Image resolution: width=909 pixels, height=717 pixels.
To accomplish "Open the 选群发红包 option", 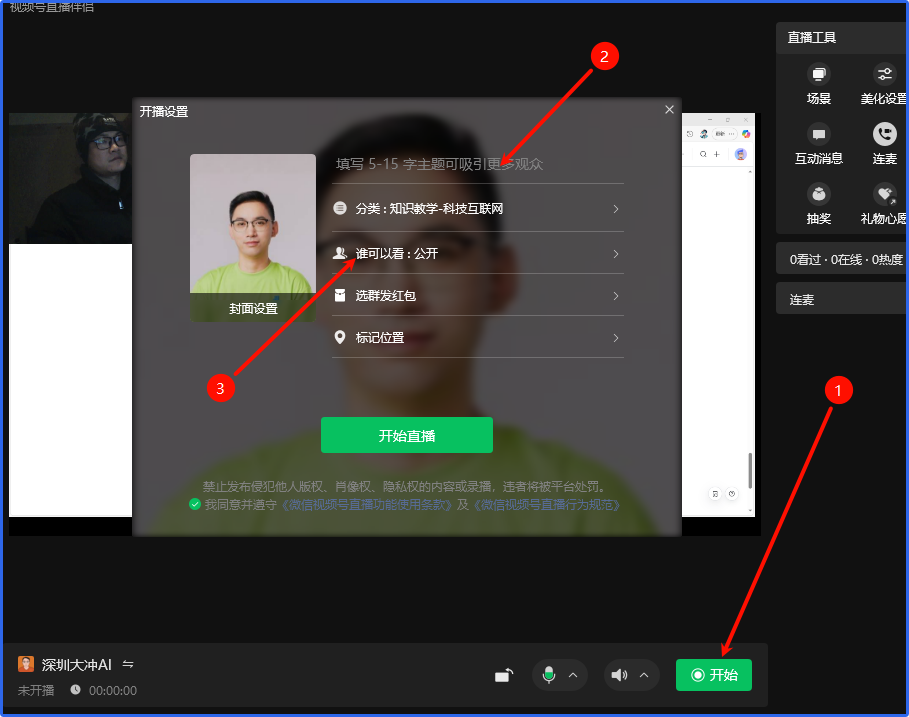I will pos(477,296).
